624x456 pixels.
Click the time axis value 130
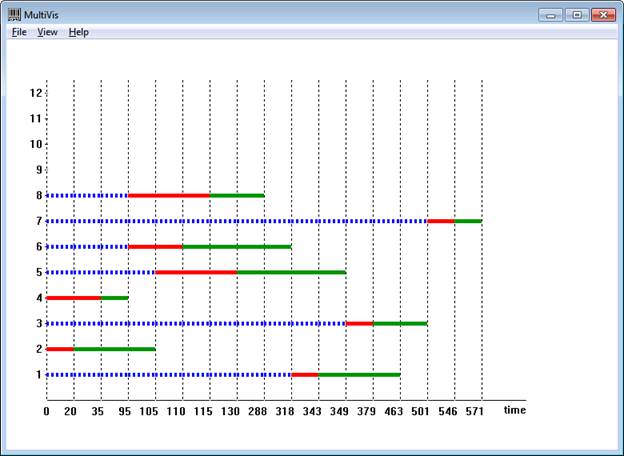tap(230, 411)
